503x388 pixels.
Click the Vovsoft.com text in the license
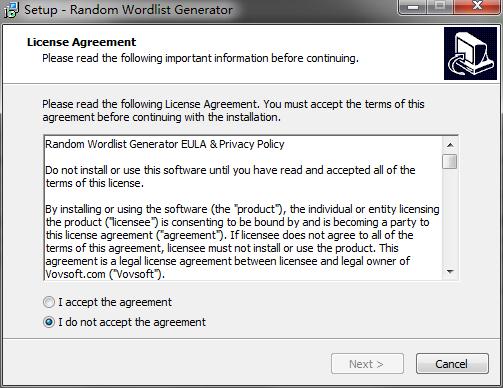[75, 274]
